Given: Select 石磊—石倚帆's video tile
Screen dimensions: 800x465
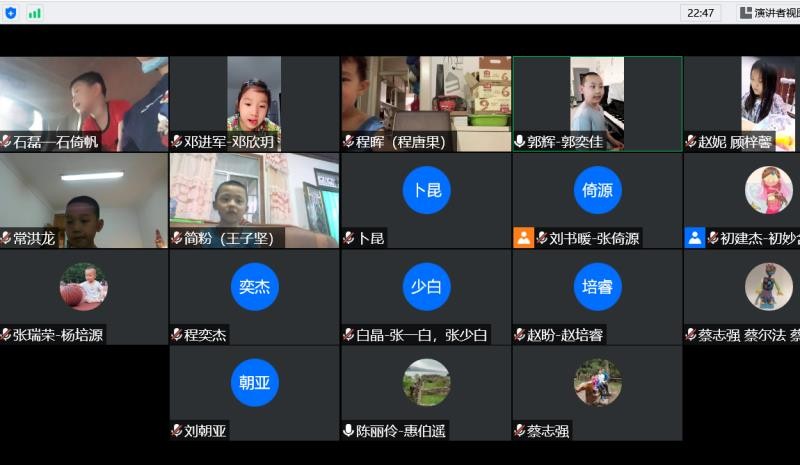Looking at the screenshot, I should 84,100.
